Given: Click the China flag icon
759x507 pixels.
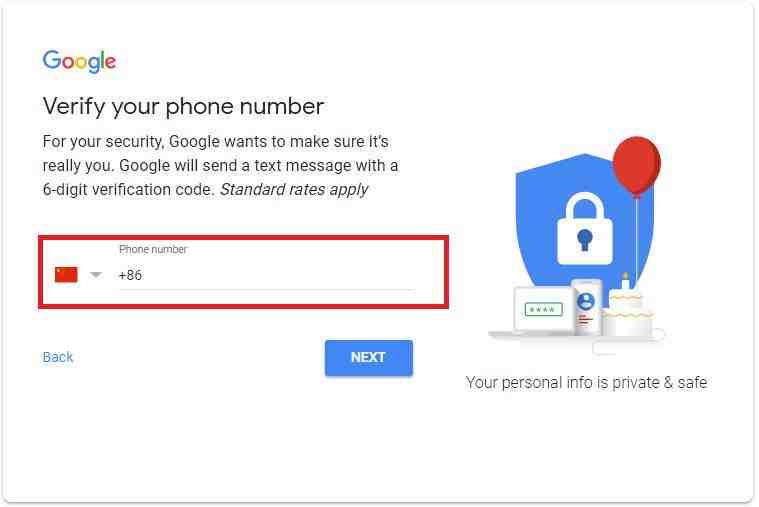Looking at the screenshot, I should [x=66, y=275].
